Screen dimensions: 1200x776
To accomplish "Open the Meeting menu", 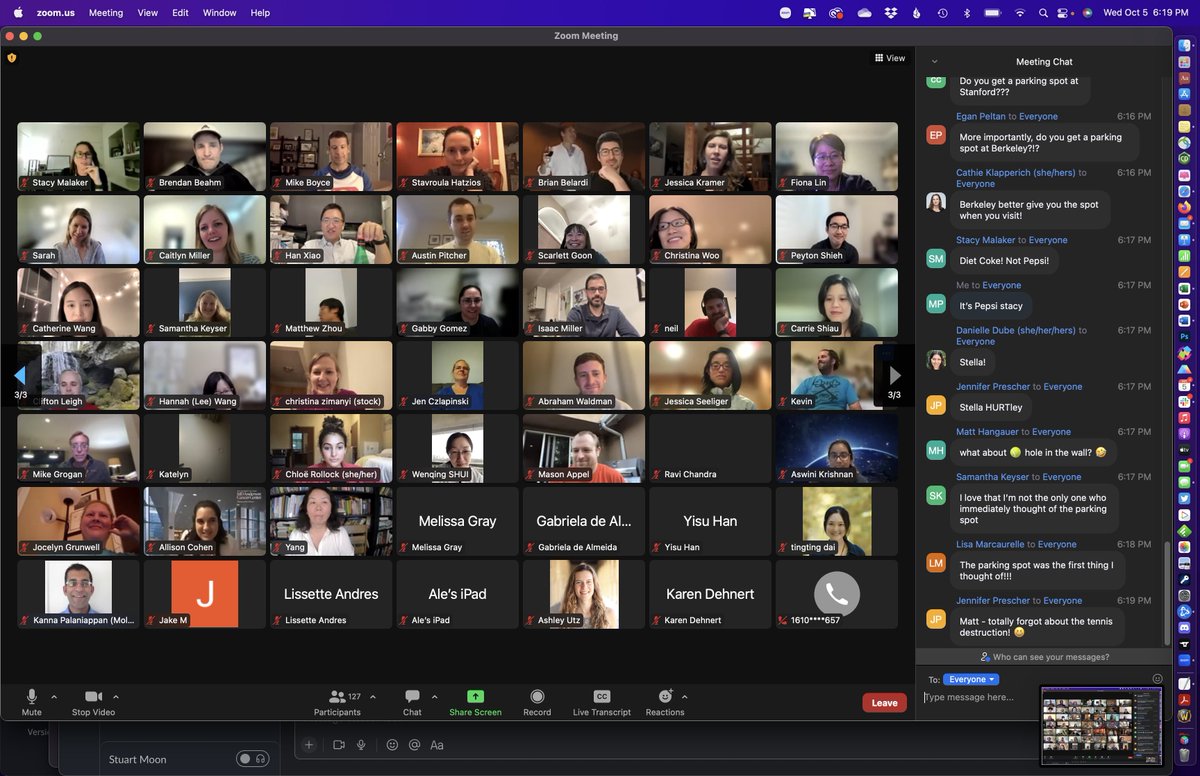I will pos(106,13).
